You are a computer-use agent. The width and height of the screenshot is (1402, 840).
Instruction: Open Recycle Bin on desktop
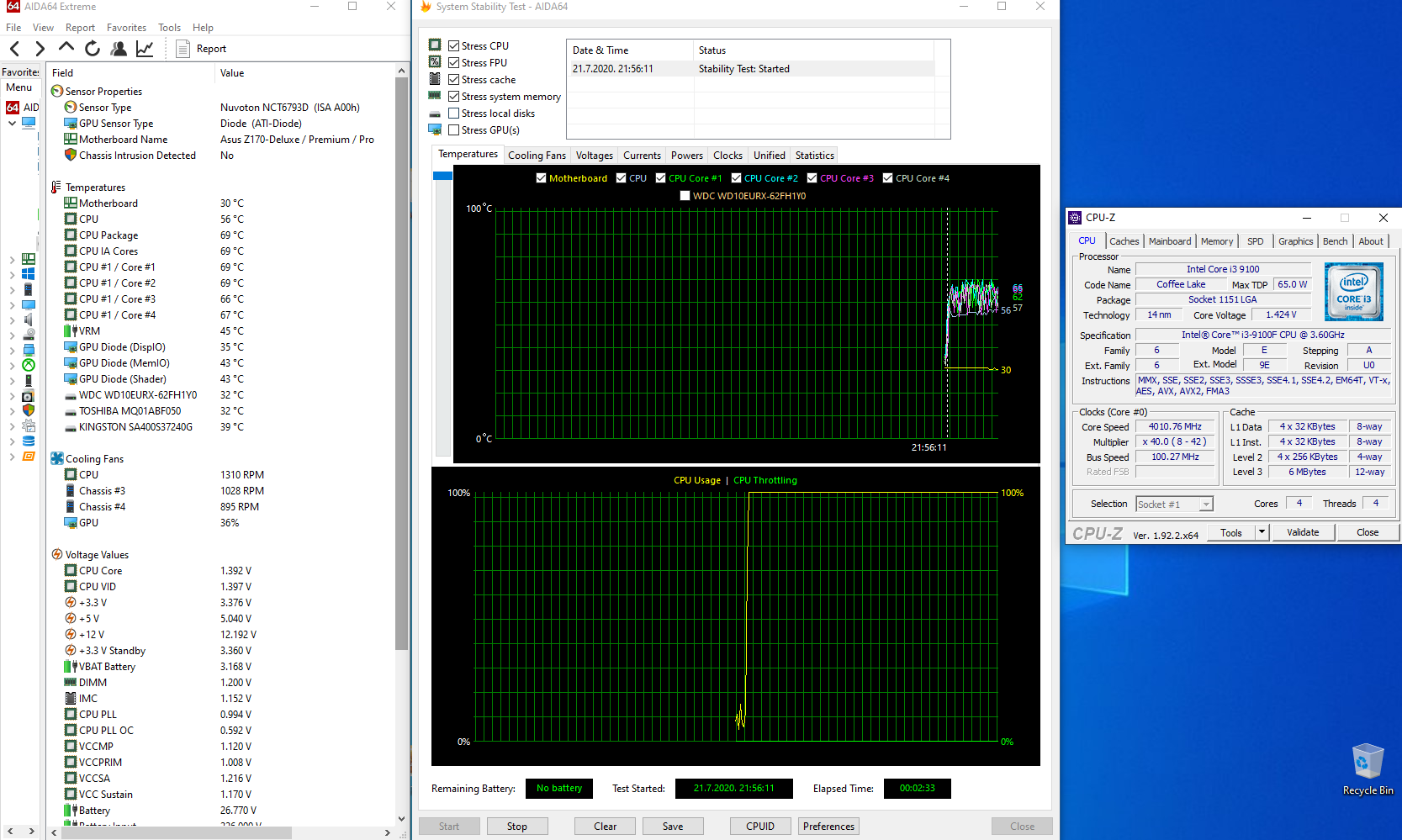point(1368,769)
